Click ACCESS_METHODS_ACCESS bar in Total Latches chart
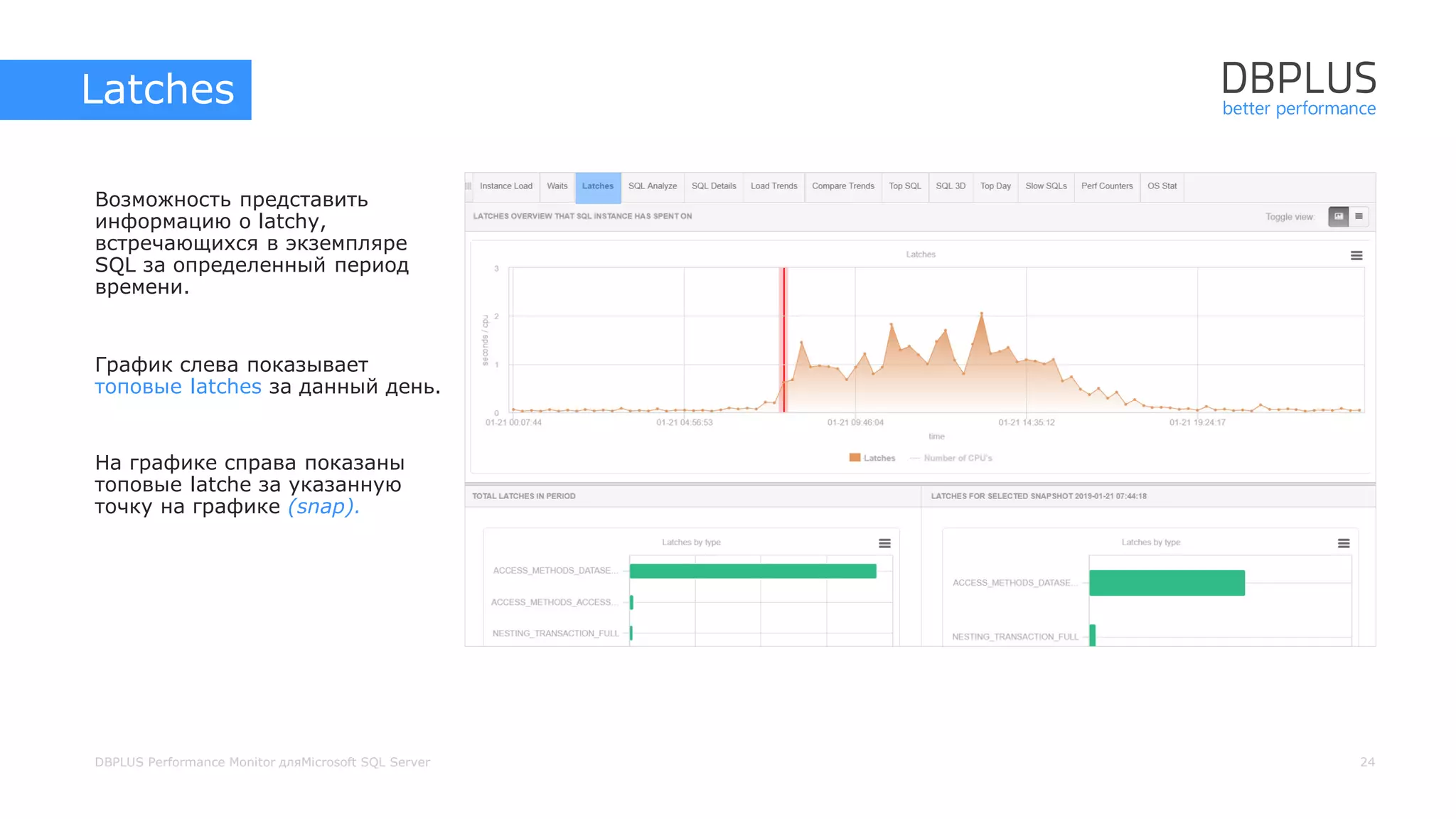 (x=631, y=602)
